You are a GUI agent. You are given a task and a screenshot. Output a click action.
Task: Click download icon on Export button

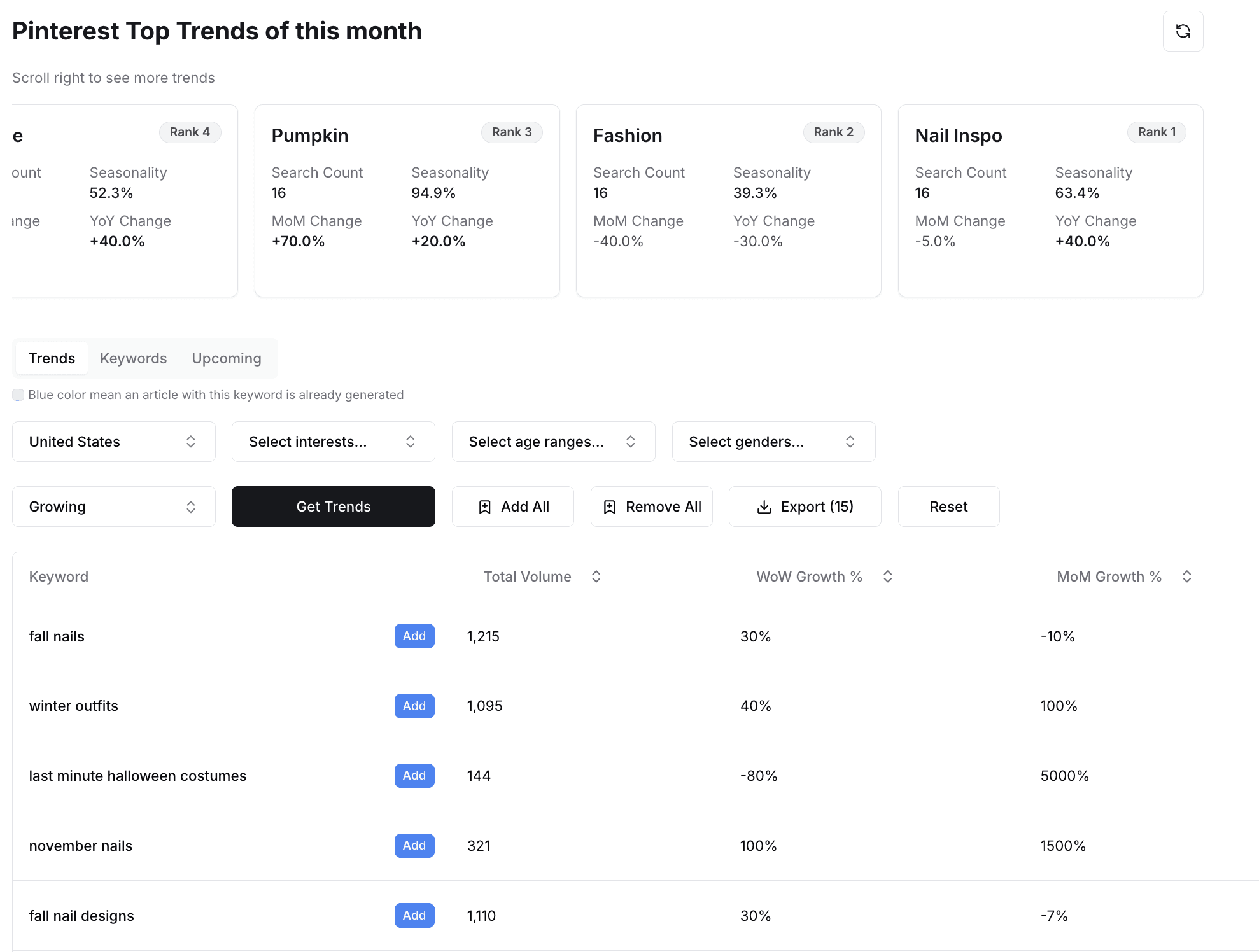tap(764, 507)
